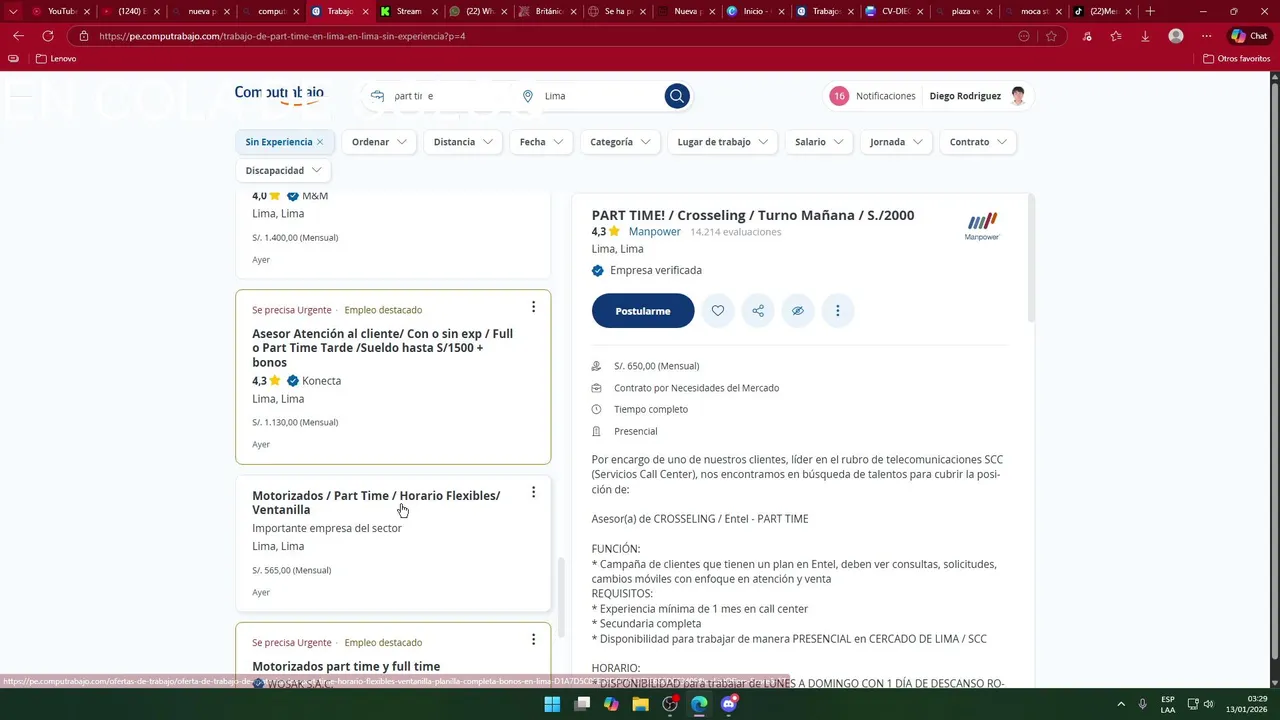Expand the Fecha filter
The height and width of the screenshot is (720, 1280).
542,142
